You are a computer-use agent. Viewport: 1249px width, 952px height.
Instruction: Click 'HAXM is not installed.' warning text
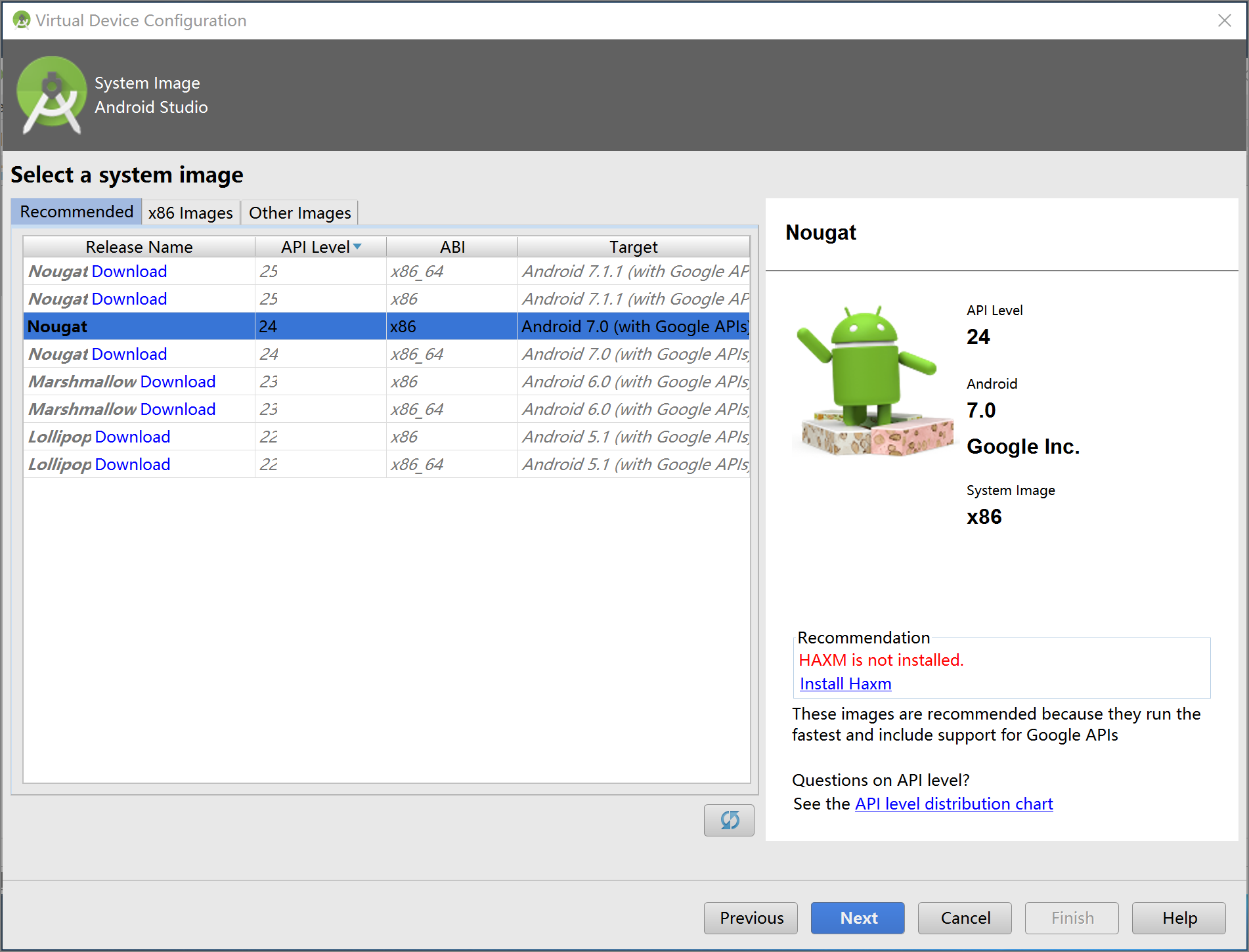pyautogui.click(x=881, y=660)
